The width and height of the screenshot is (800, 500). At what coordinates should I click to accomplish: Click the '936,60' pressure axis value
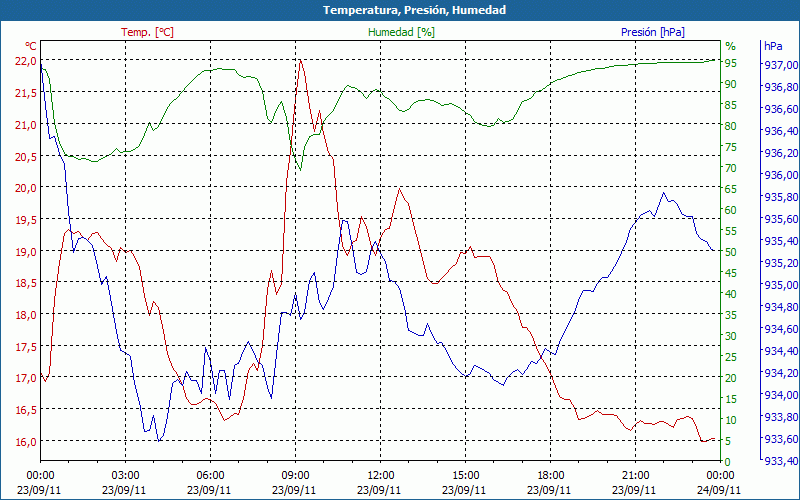click(781, 109)
